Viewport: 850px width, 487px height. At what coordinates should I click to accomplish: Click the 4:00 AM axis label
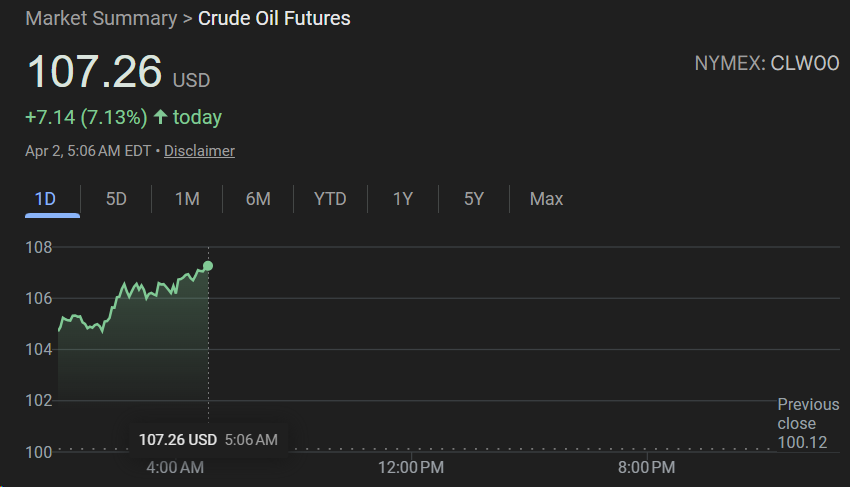pos(175,468)
